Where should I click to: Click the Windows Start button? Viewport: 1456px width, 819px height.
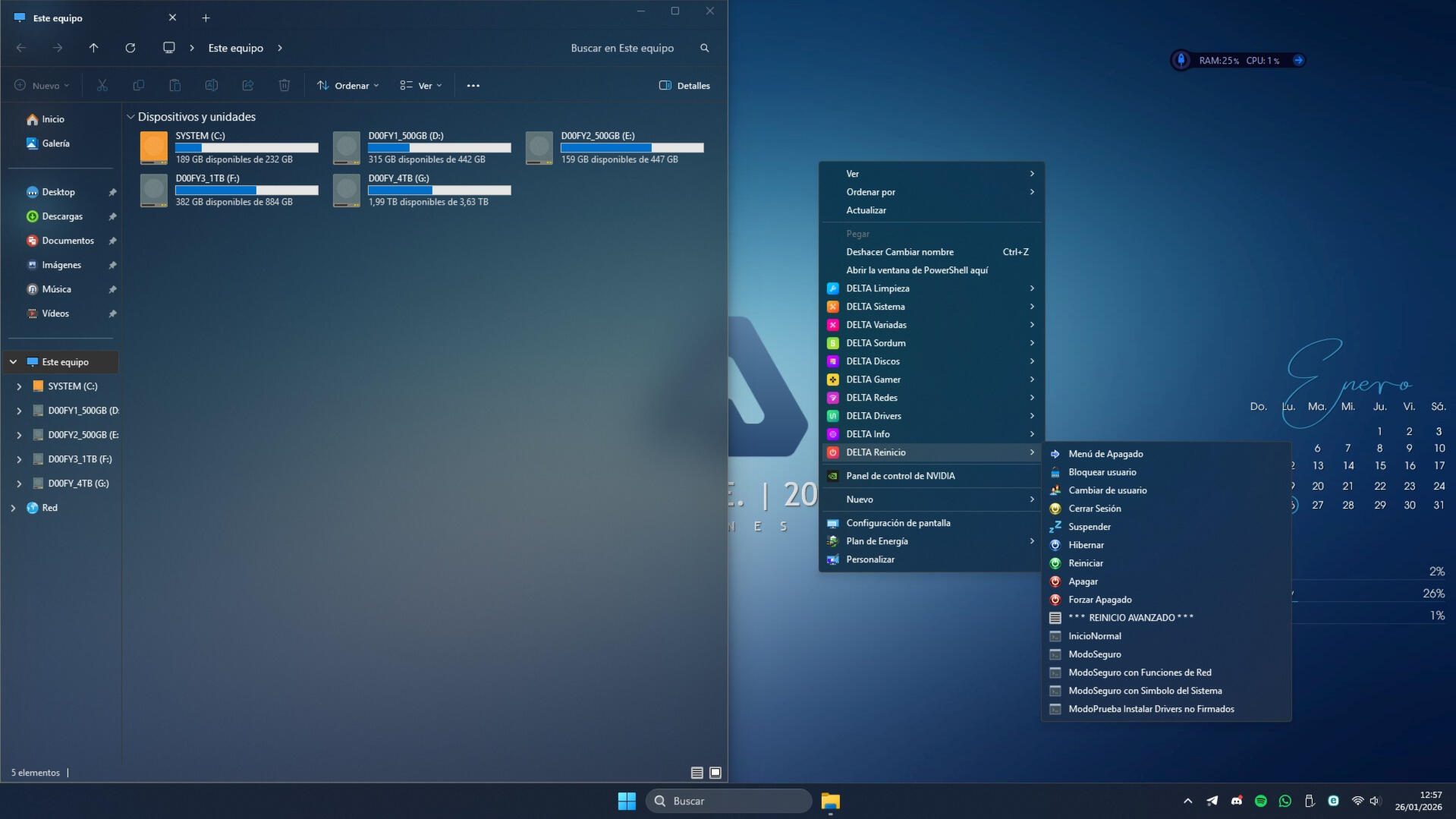(x=627, y=801)
